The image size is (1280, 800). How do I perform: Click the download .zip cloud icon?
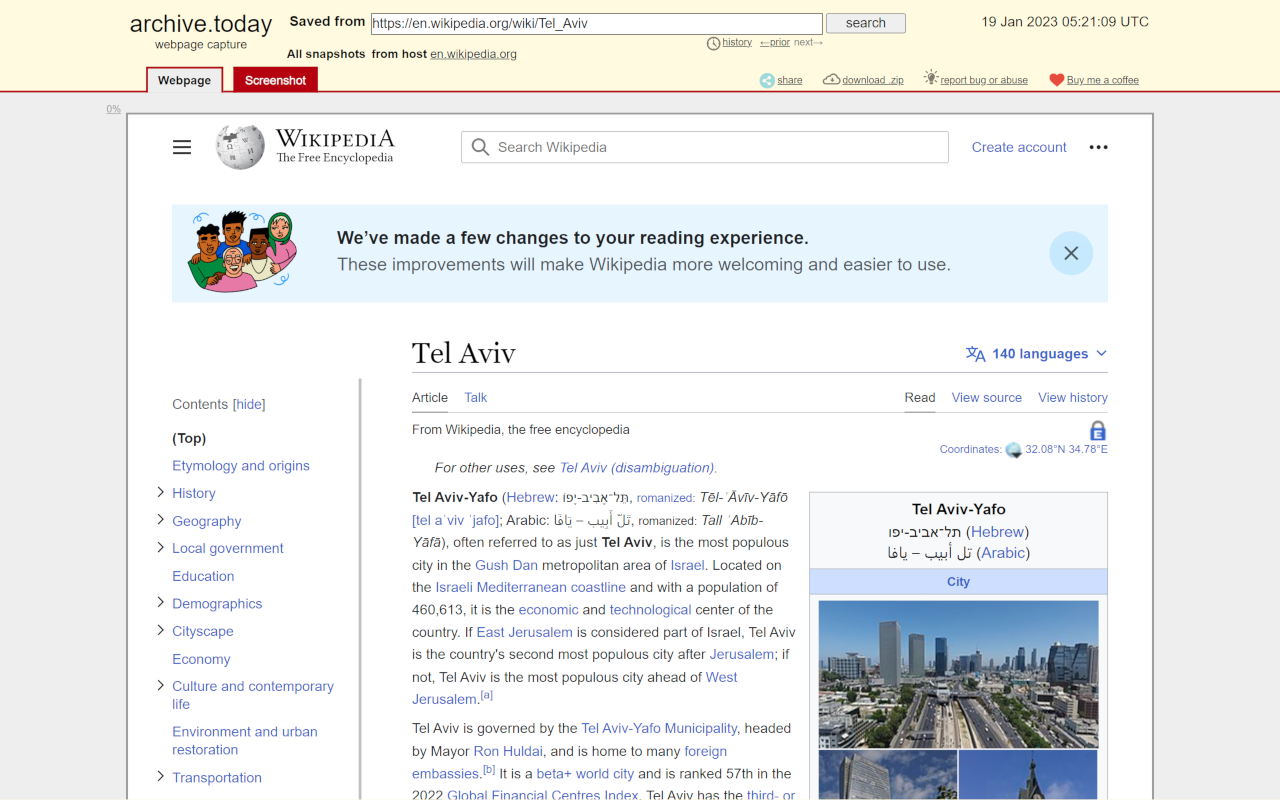[831, 80]
